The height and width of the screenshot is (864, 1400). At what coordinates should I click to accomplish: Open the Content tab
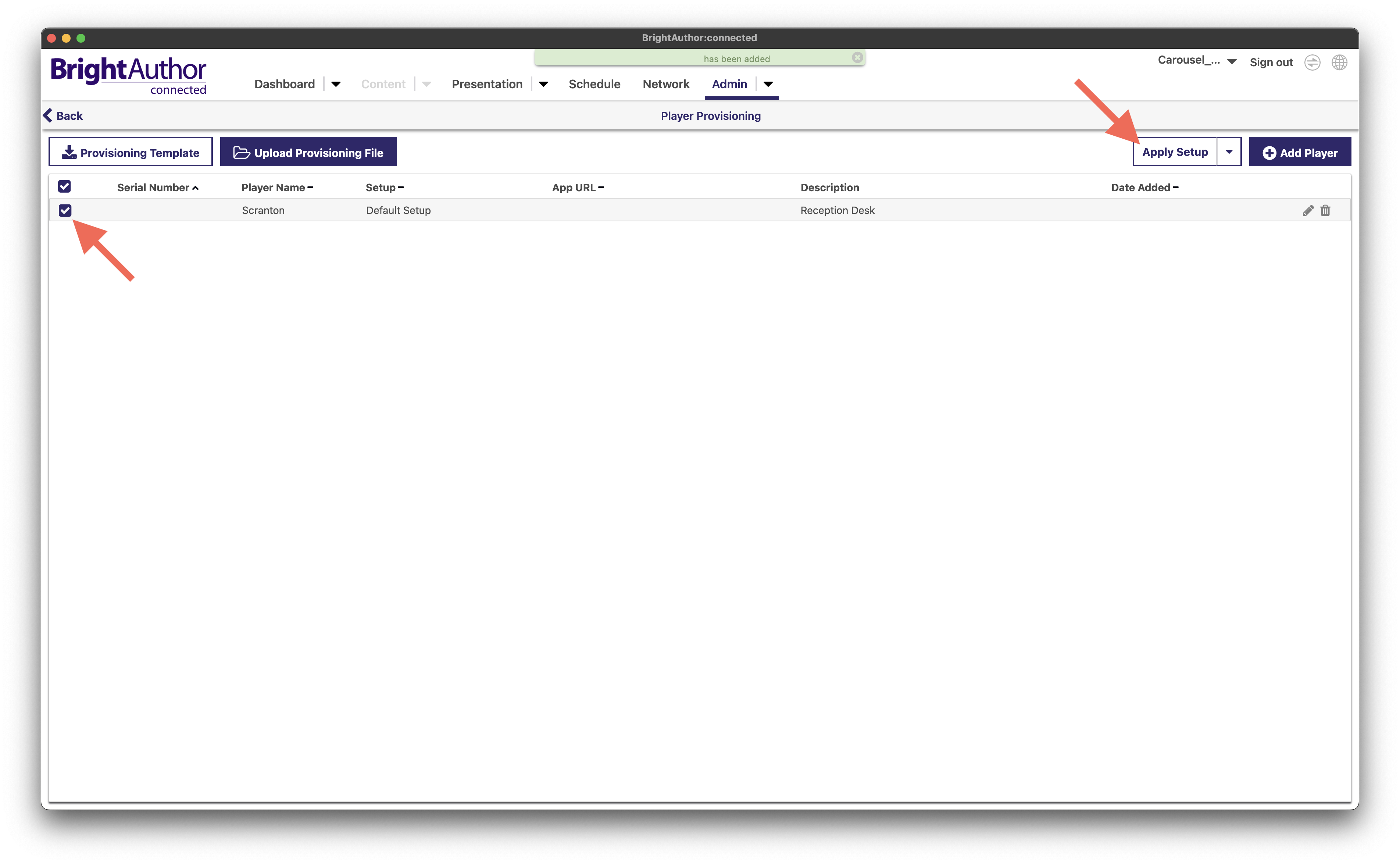point(383,85)
